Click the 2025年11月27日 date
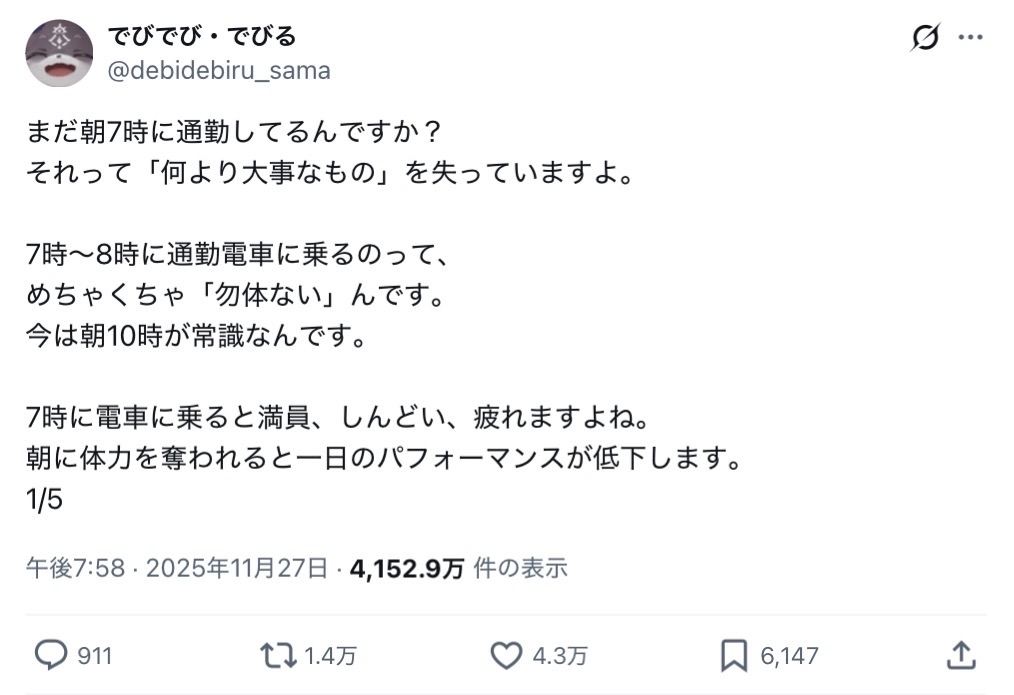Viewport: 1014px width, 695px height. click(x=237, y=569)
